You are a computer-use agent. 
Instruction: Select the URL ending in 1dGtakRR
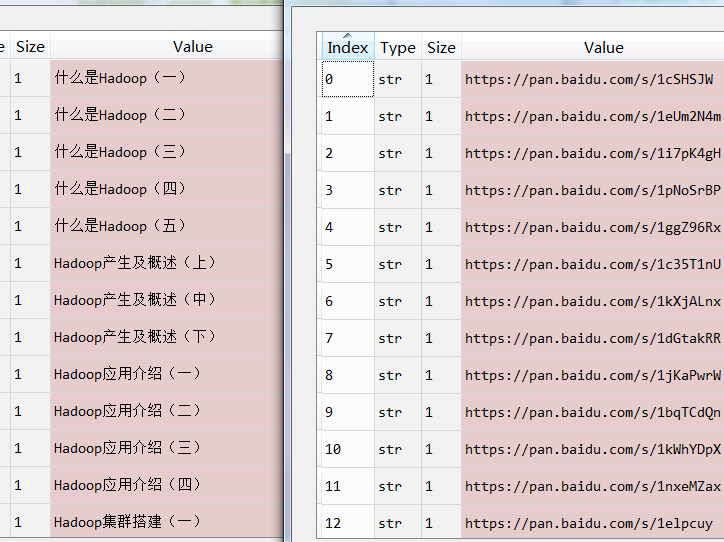coord(592,337)
